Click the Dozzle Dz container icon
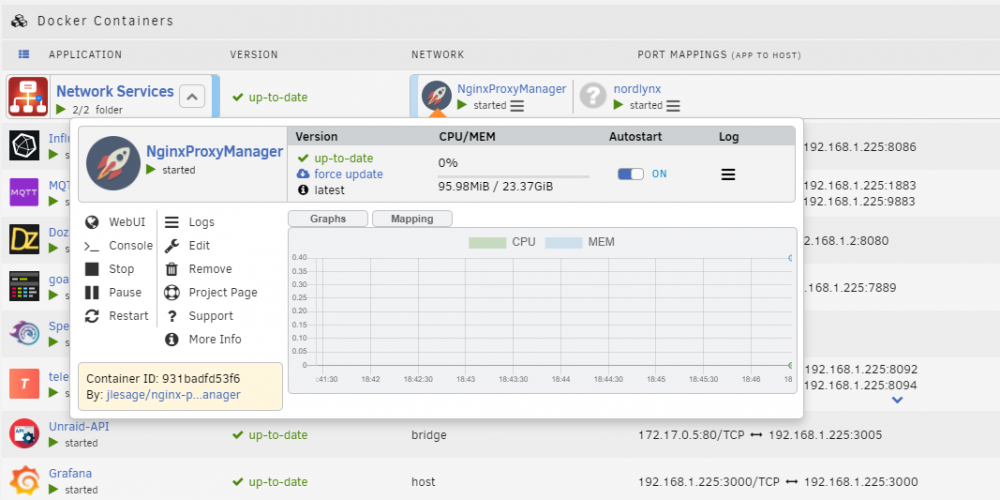 (x=25, y=239)
